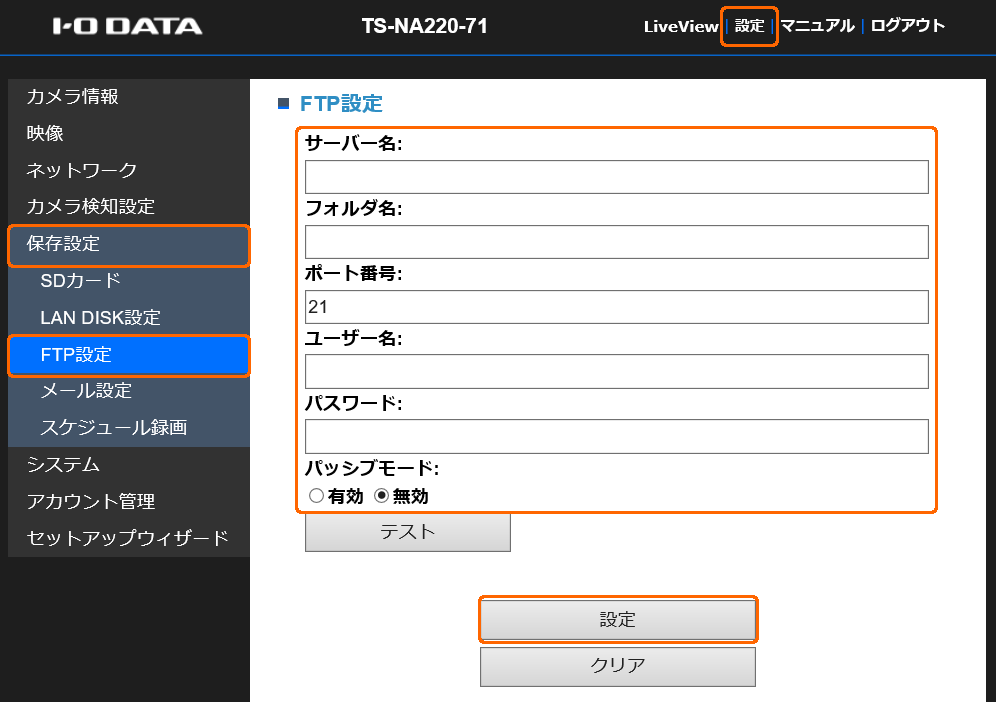Open カメラ検知設定 in the sidebar
The height and width of the screenshot is (702, 996).
[x=129, y=206]
